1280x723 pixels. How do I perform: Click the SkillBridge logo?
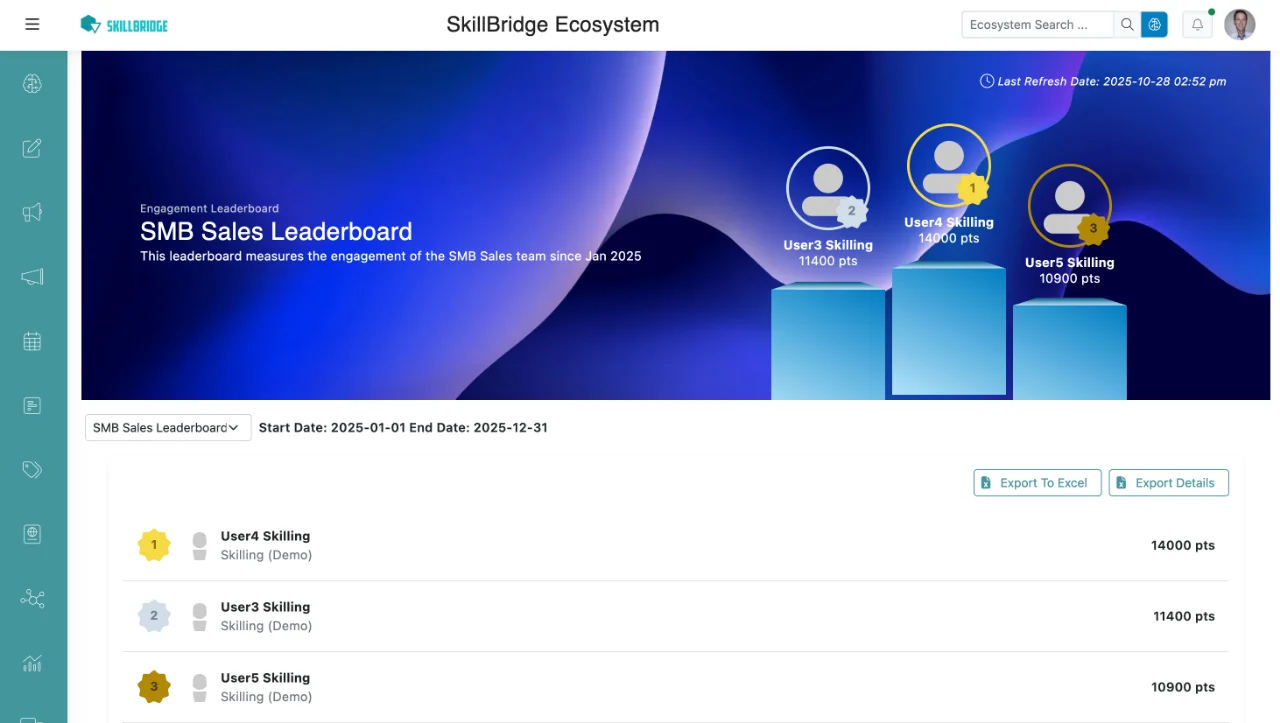click(x=124, y=25)
